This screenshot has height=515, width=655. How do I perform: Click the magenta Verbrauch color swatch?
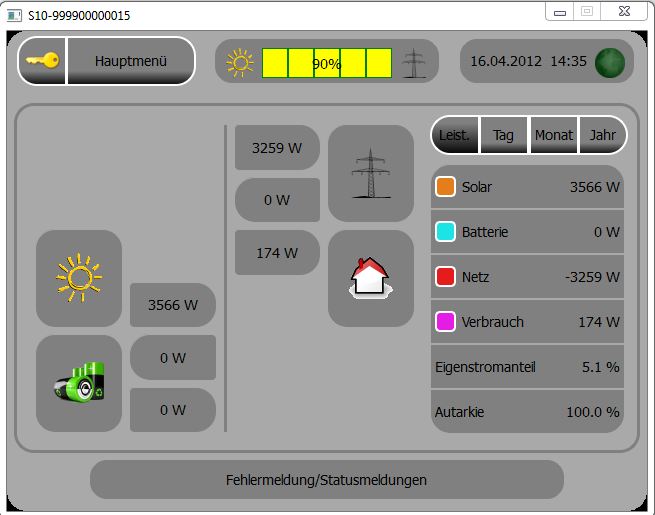(x=445, y=322)
